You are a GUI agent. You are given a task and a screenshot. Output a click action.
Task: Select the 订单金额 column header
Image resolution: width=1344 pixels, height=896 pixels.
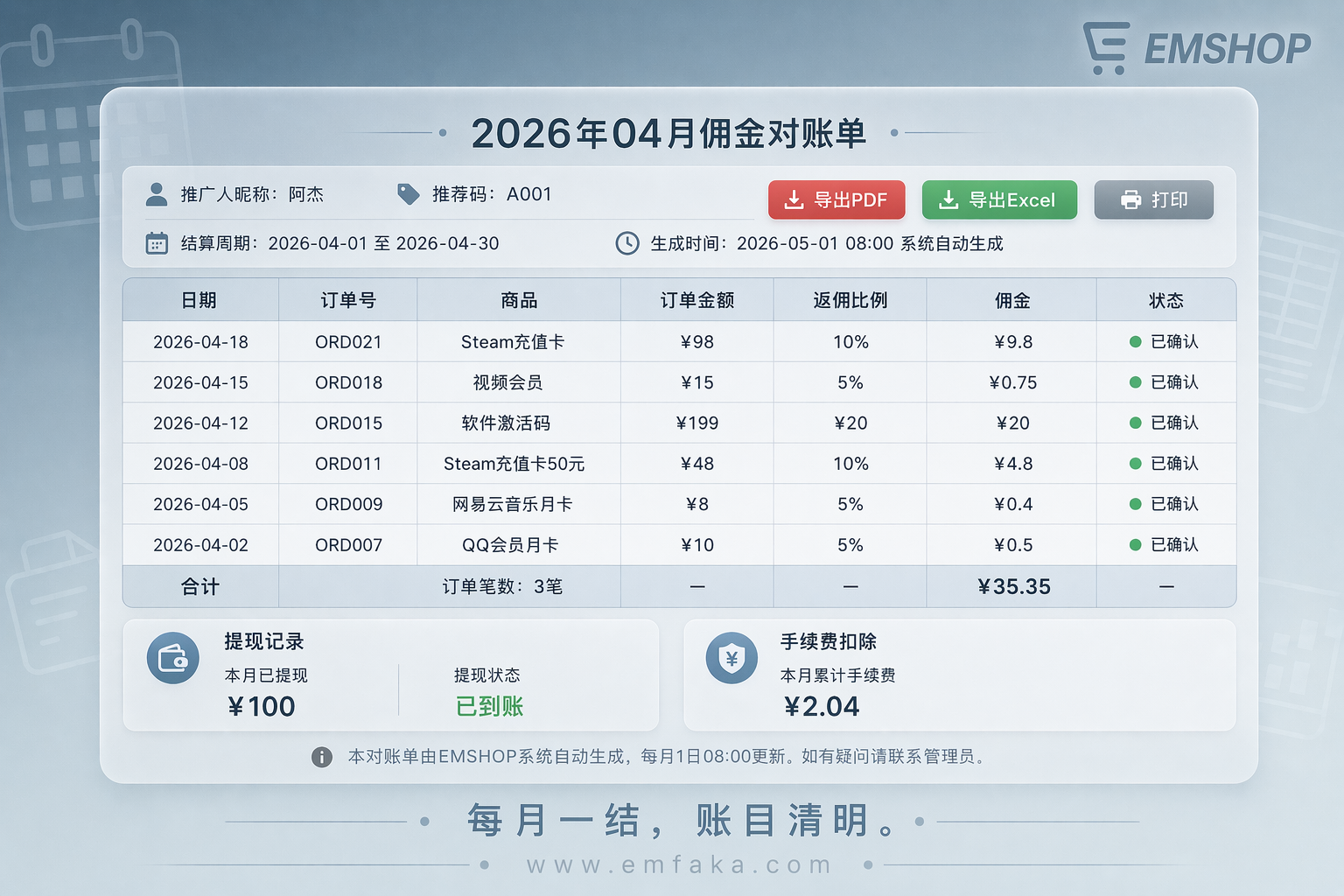(x=697, y=300)
